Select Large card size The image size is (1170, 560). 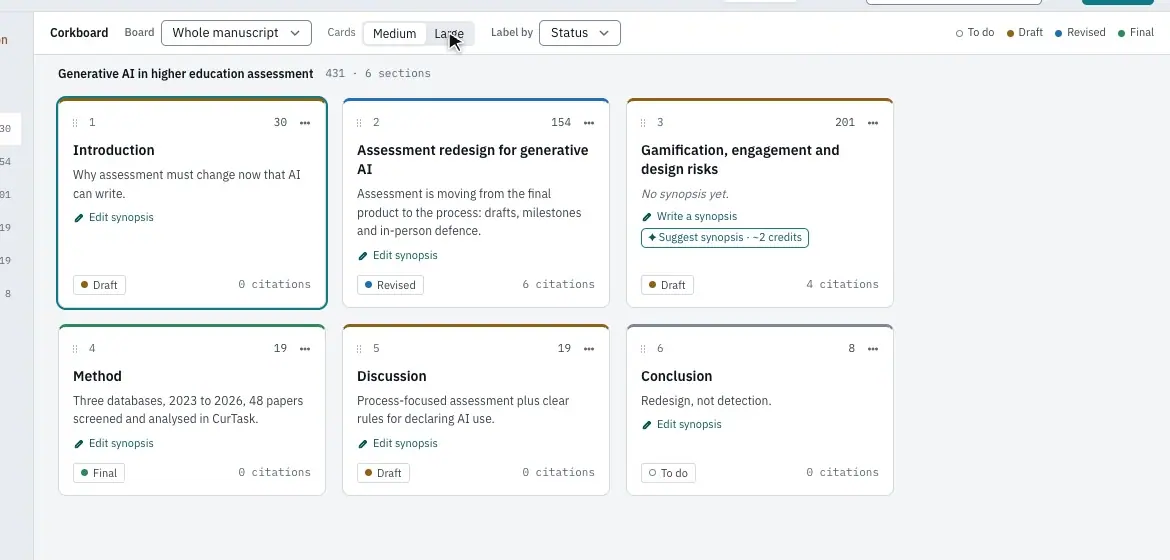pos(449,34)
